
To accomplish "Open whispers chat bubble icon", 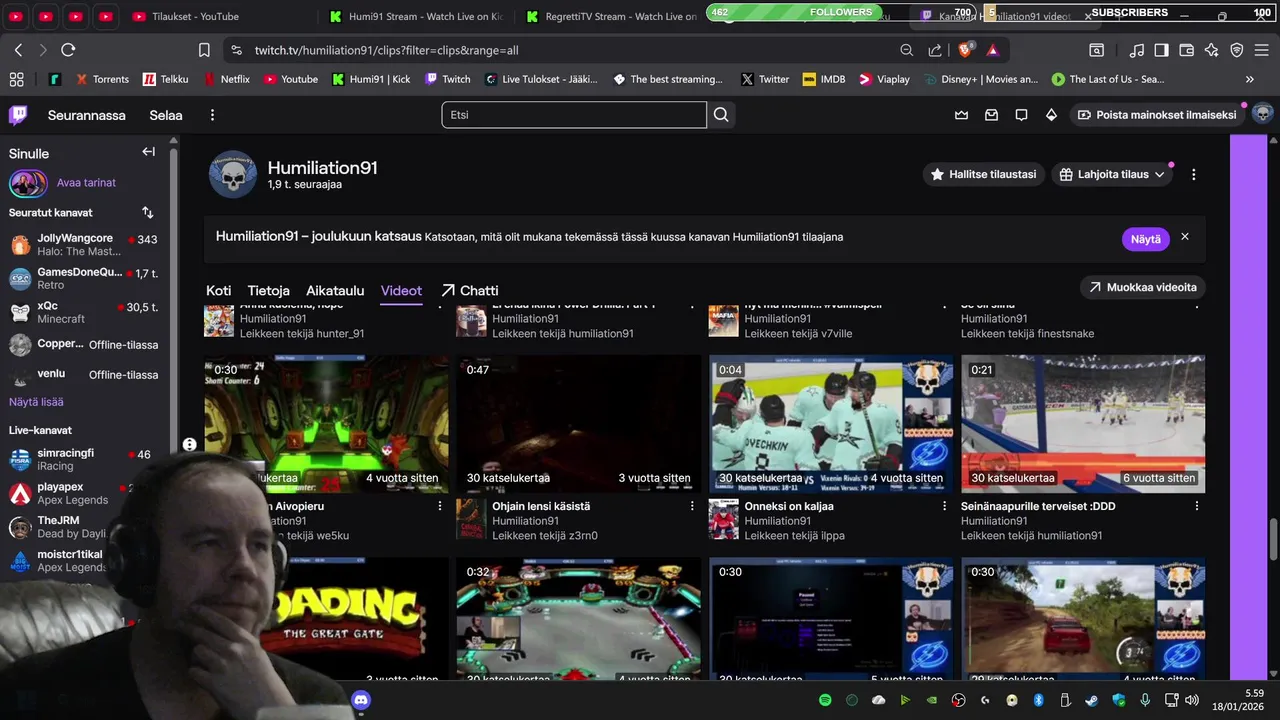I will pyautogui.click(x=1021, y=115).
